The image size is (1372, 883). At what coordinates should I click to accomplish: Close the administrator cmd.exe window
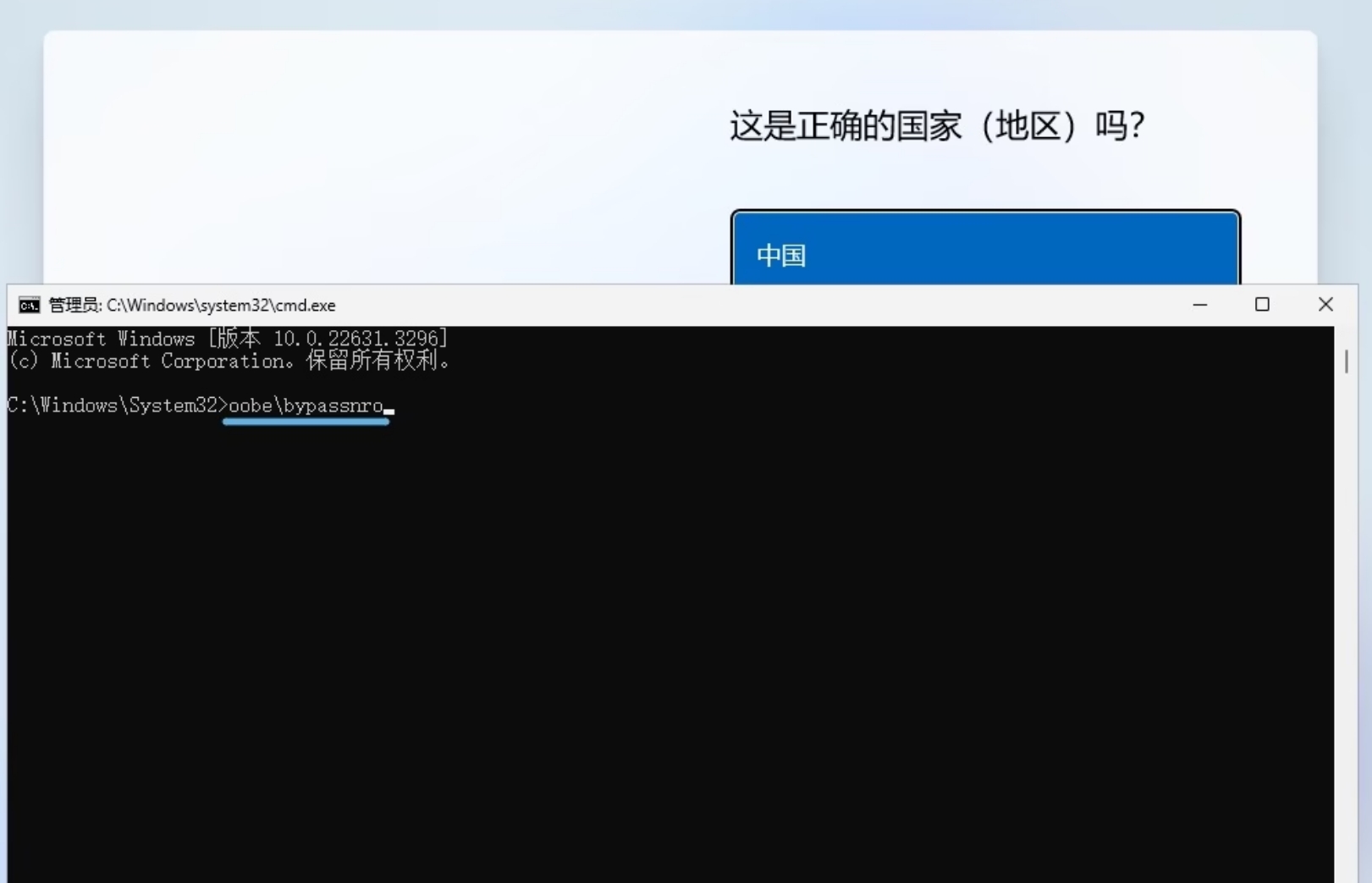pyautogui.click(x=1325, y=305)
